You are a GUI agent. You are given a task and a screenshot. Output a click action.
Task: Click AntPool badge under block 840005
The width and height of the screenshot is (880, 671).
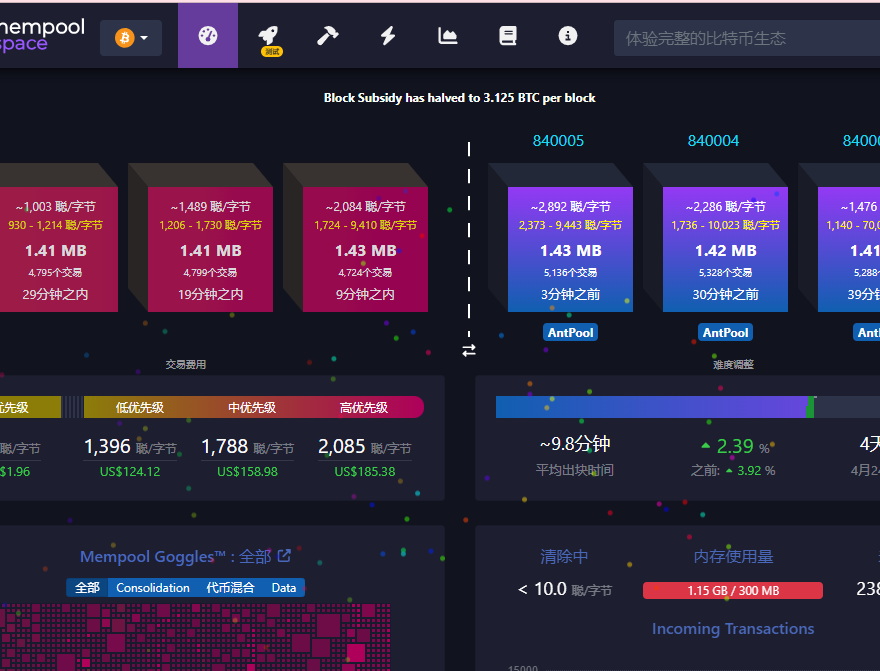click(570, 333)
